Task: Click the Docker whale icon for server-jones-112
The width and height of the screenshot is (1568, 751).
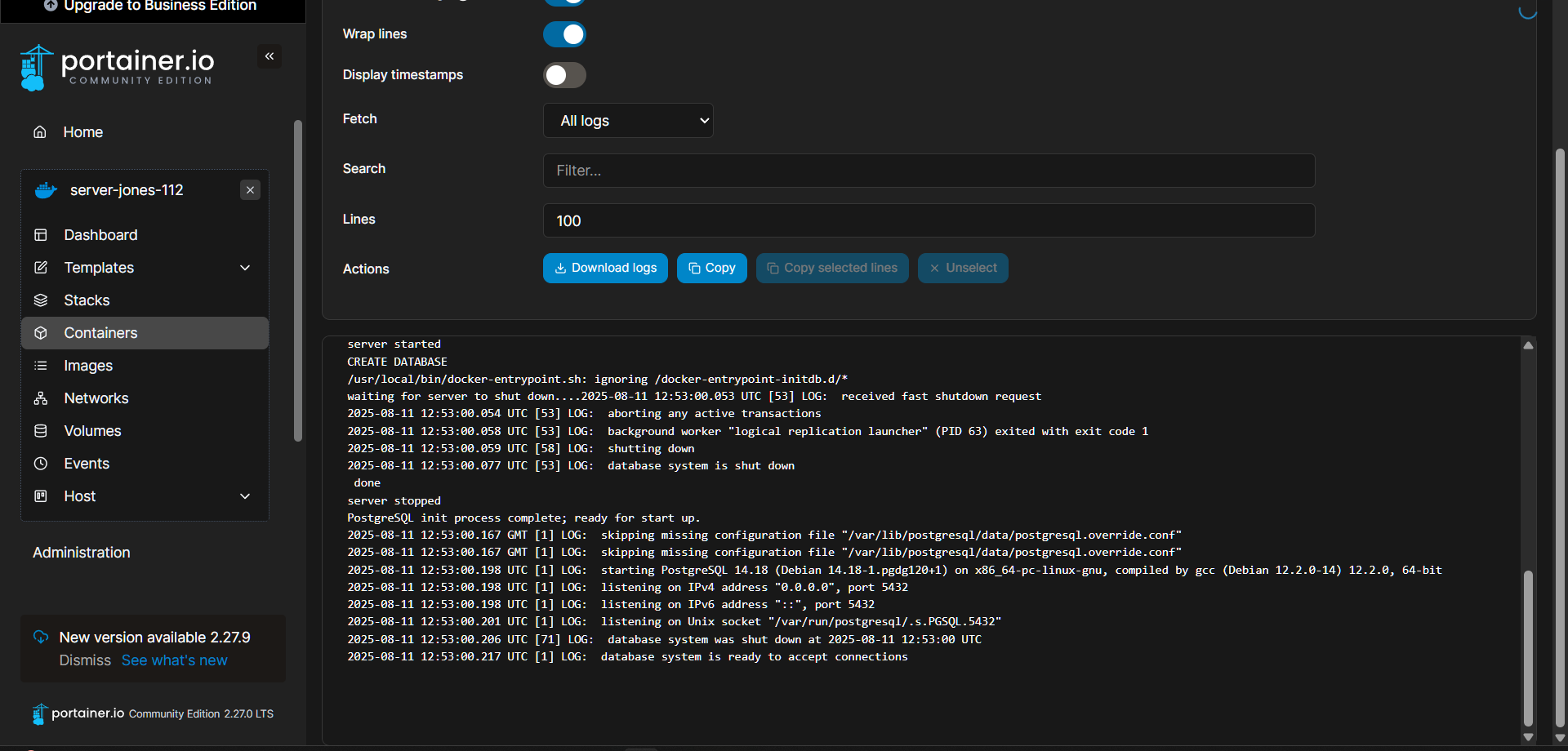Action: (46, 190)
